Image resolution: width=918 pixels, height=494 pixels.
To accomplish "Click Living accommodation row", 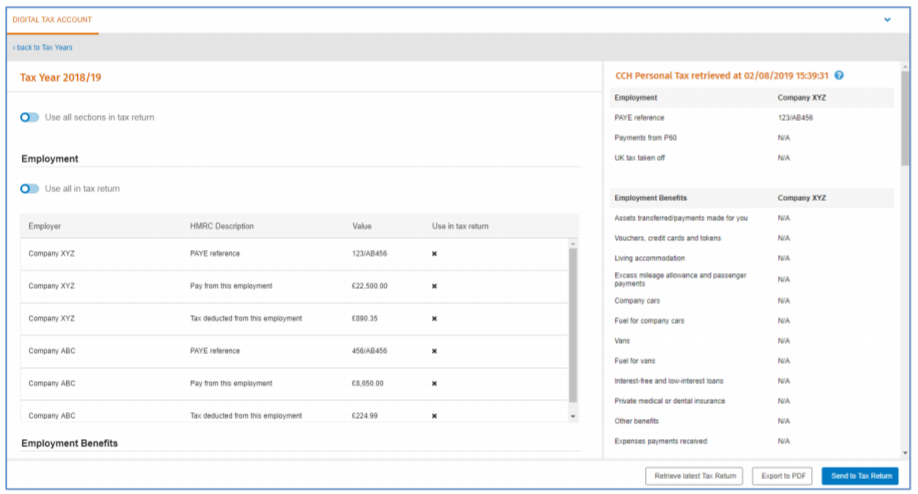I will (x=752, y=258).
